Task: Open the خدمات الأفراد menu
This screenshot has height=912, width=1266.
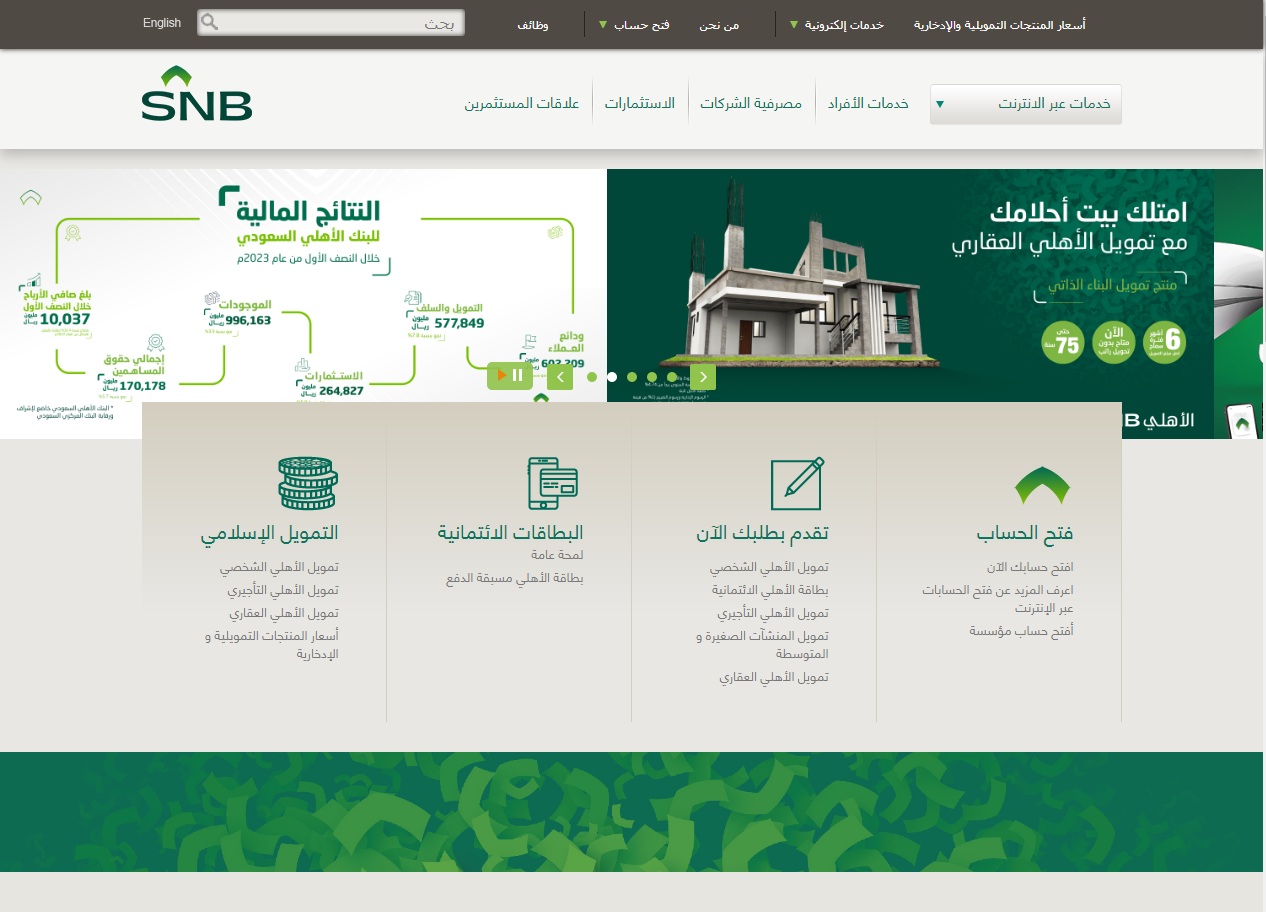Action: pos(868,104)
